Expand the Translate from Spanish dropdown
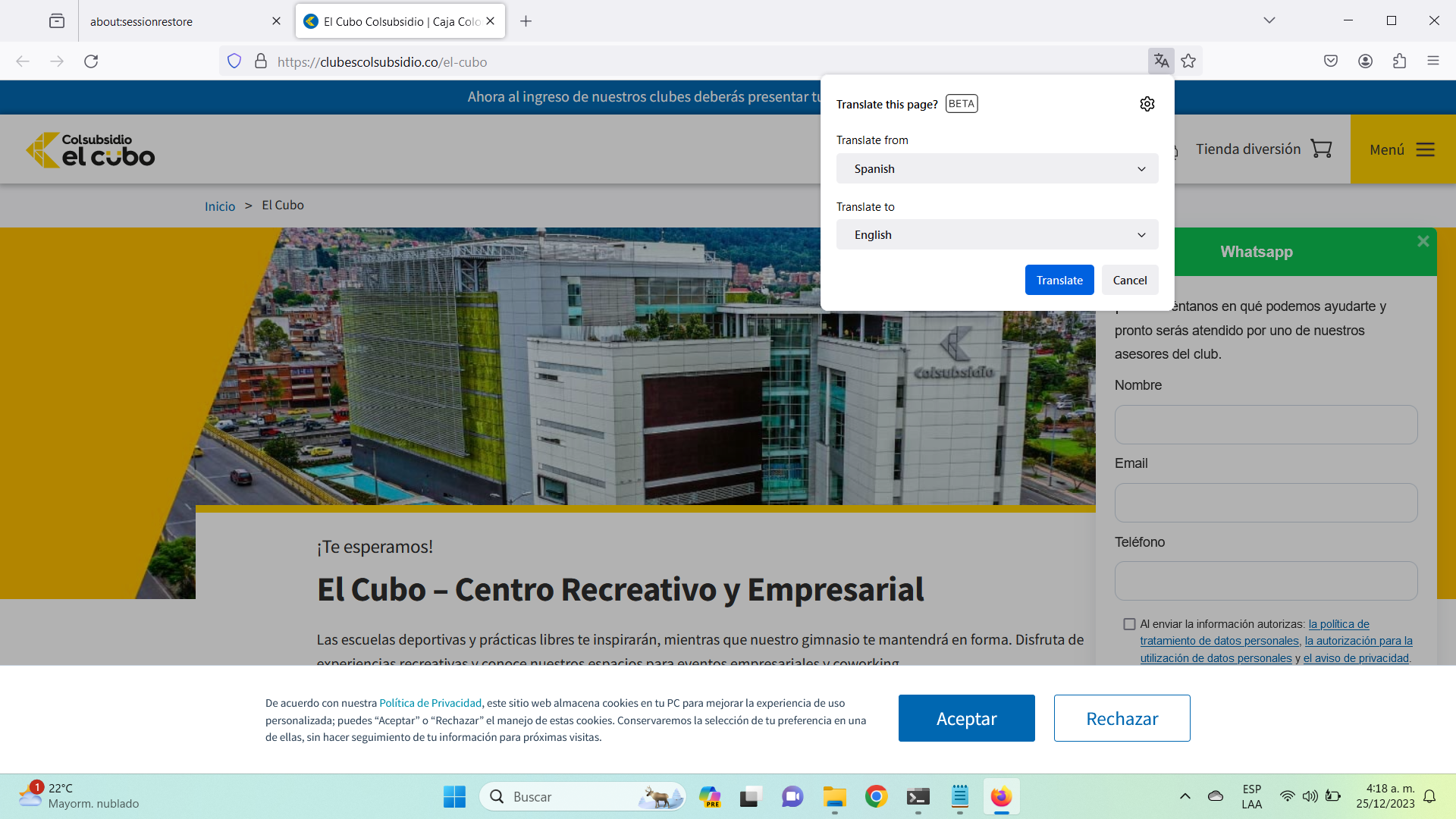The width and height of the screenshot is (1456, 819). pyautogui.click(x=996, y=168)
